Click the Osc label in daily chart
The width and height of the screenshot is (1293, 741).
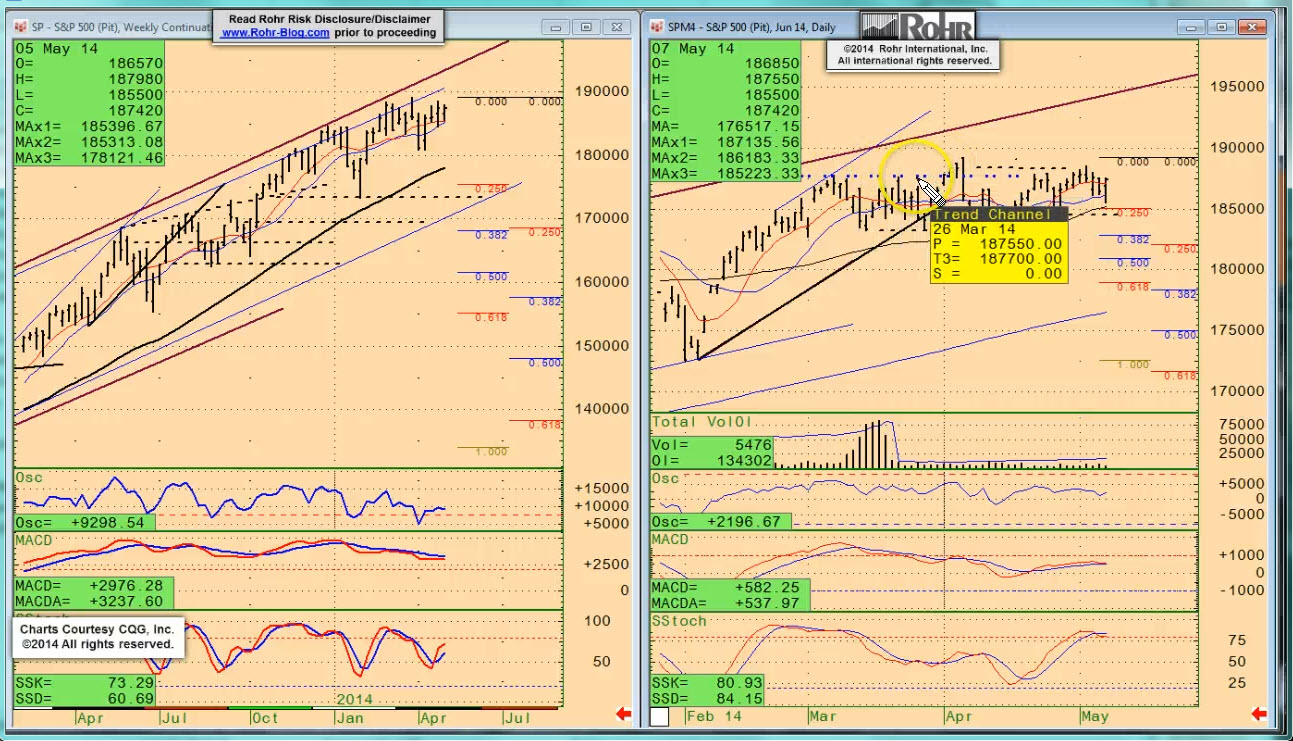[665, 479]
